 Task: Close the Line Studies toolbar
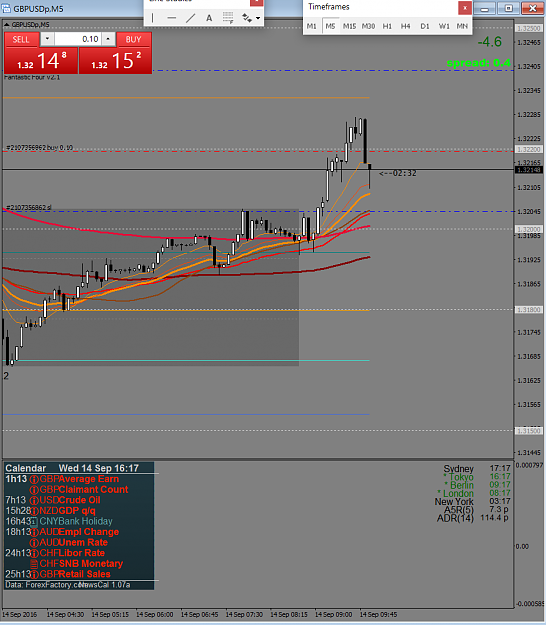pos(256,2)
